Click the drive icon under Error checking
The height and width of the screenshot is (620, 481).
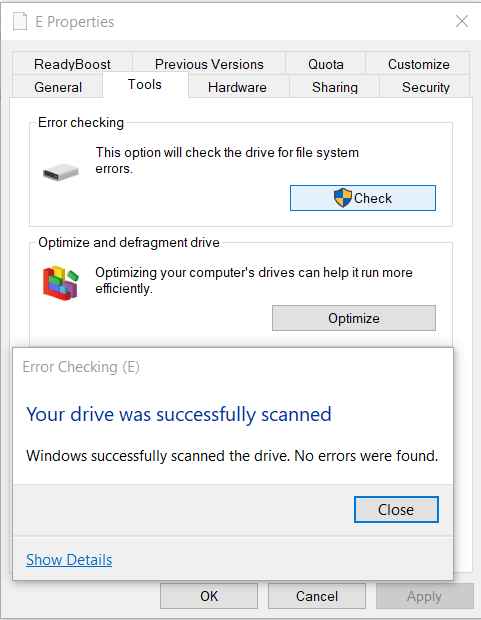61,172
